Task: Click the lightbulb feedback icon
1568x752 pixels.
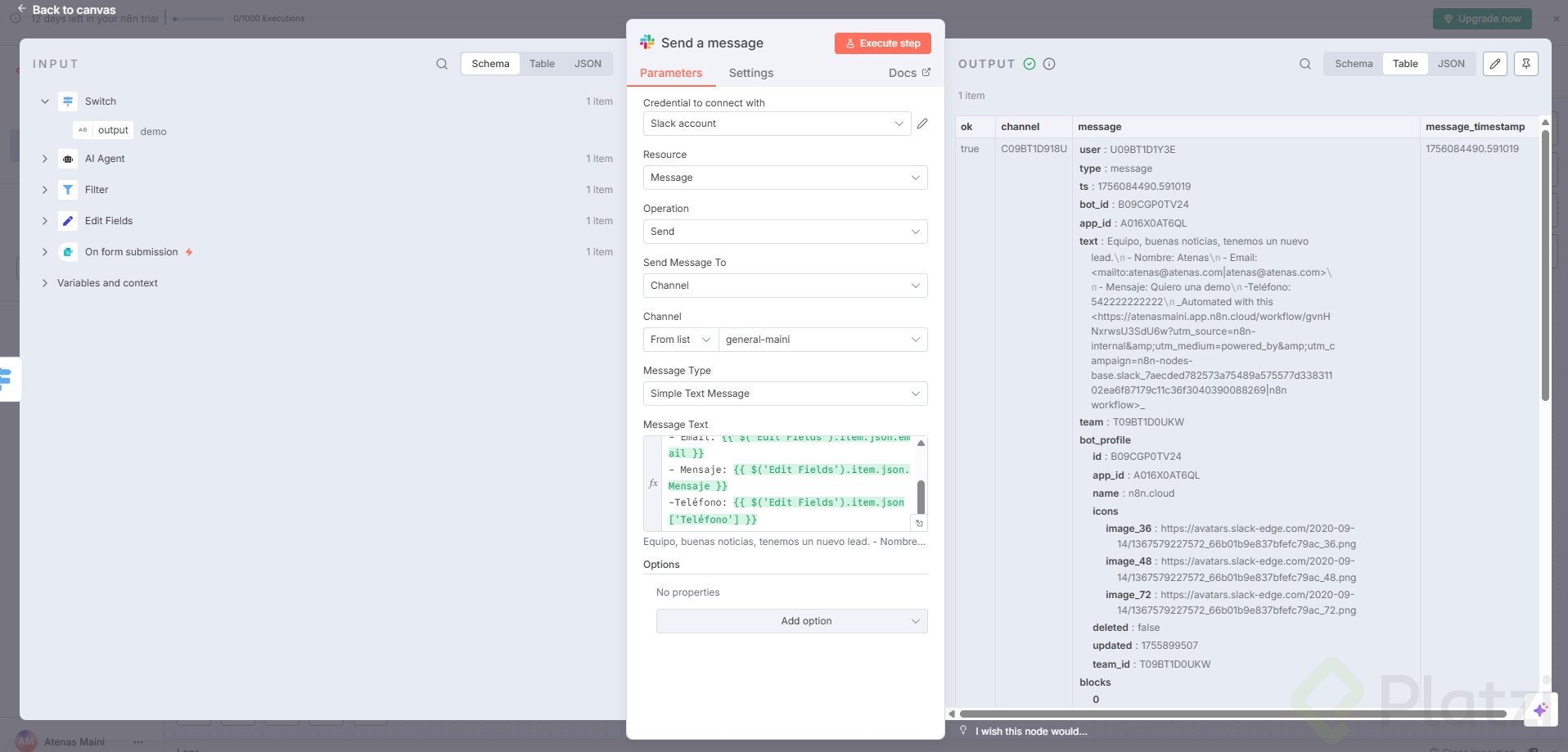Action: 963,731
